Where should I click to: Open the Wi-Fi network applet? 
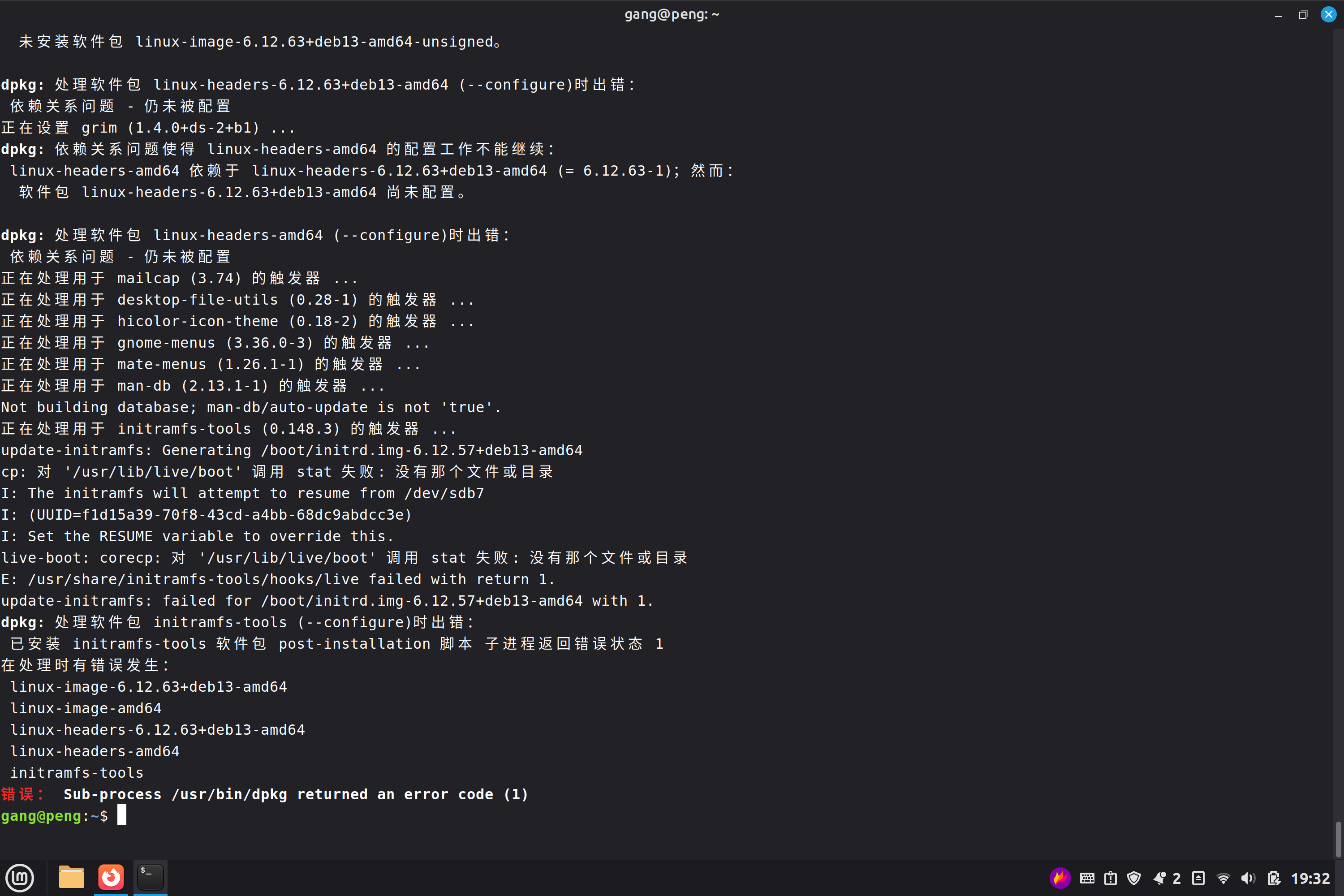[x=1223, y=878]
